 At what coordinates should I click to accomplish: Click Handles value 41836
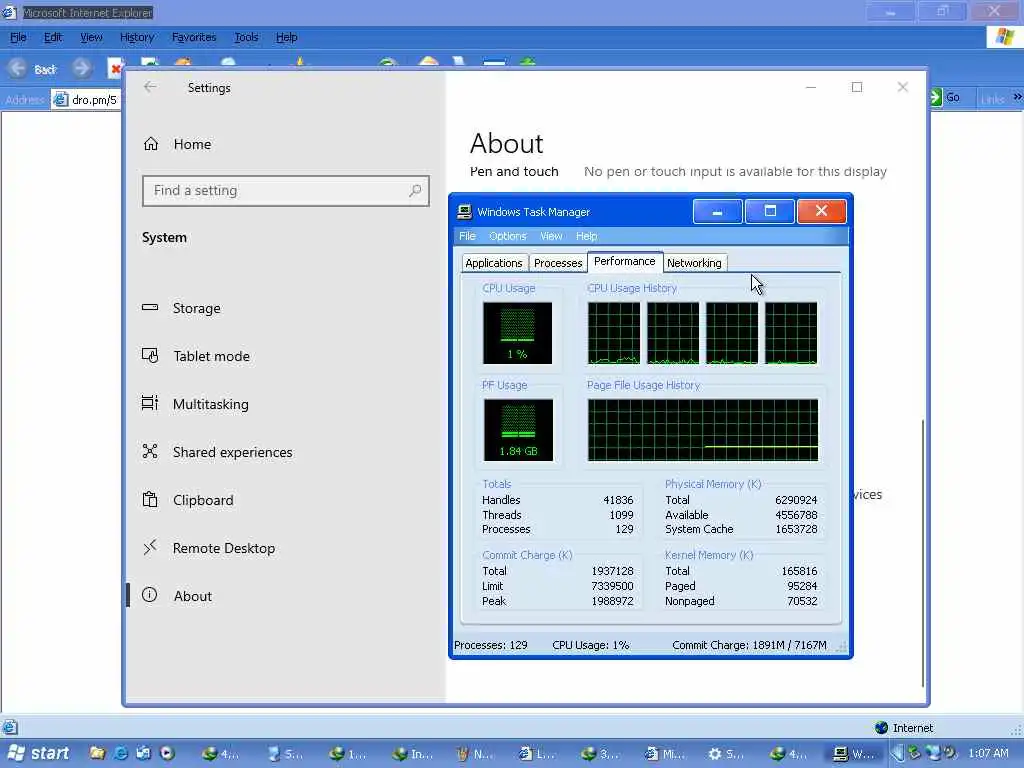[x=618, y=500]
